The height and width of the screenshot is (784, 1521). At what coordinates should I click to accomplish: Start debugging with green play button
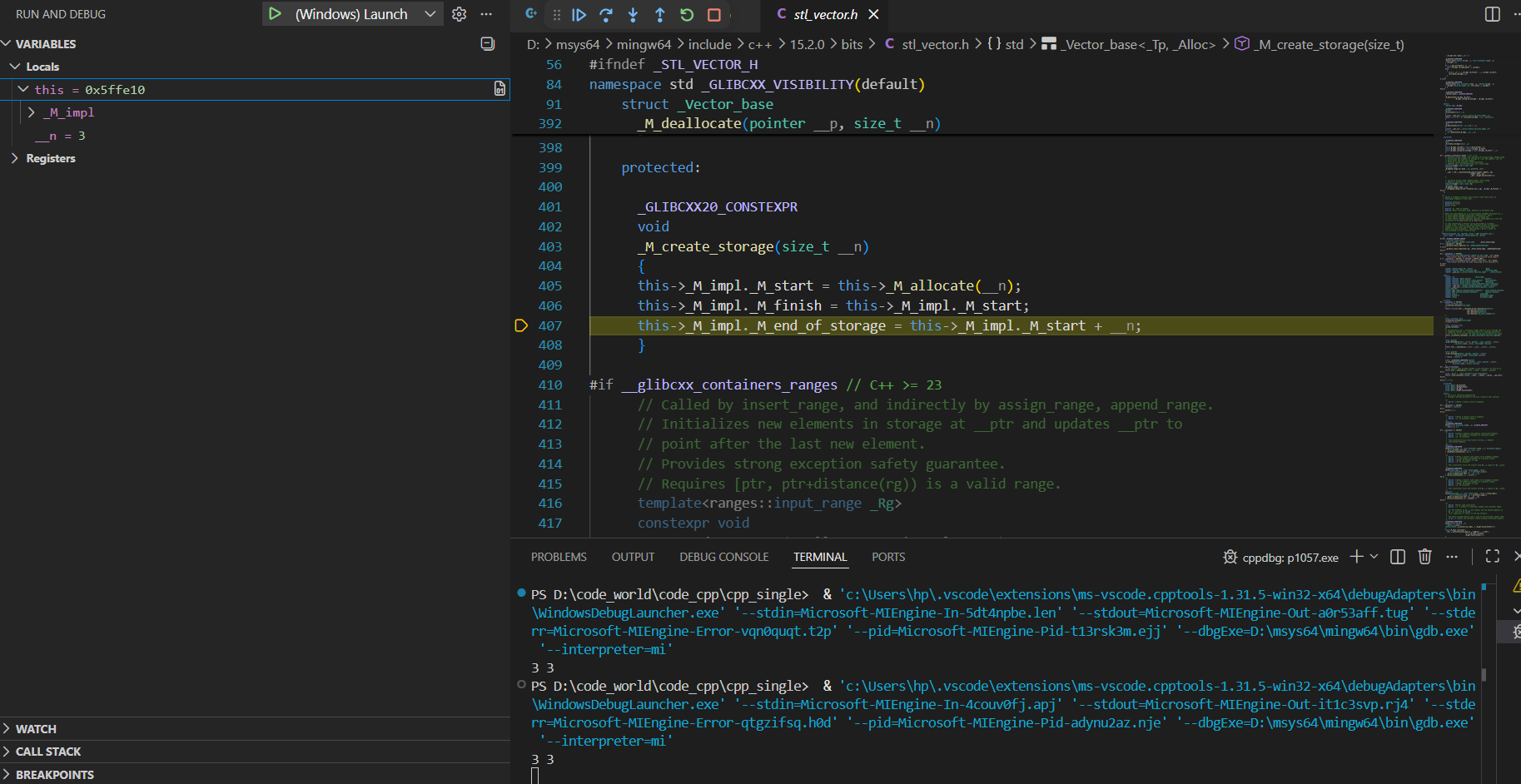pos(275,14)
